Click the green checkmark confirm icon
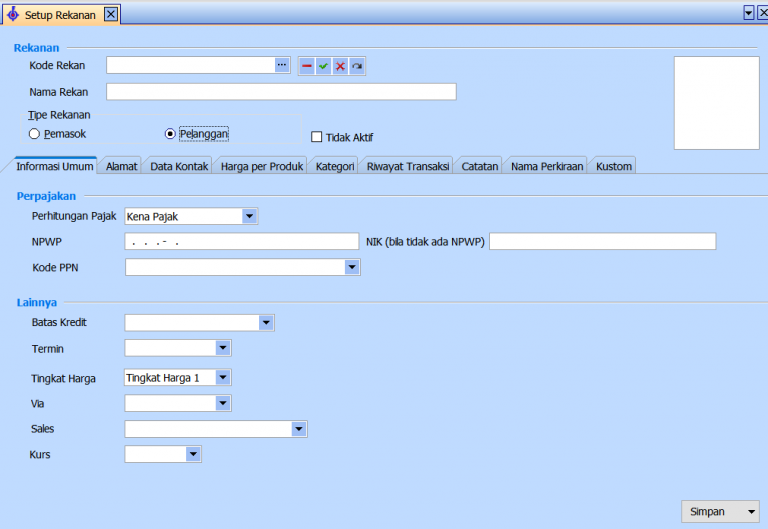The height and width of the screenshot is (529, 768). 323,66
